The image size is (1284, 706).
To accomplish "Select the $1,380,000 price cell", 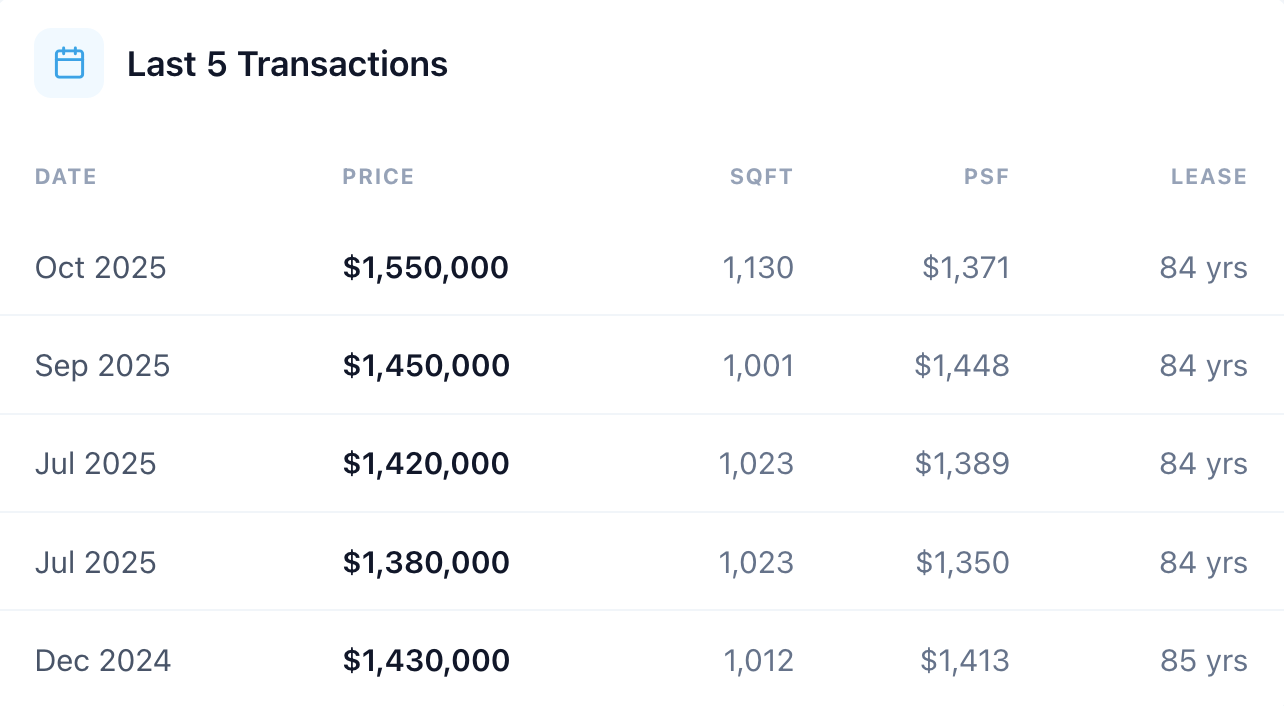I will [x=426, y=563].
